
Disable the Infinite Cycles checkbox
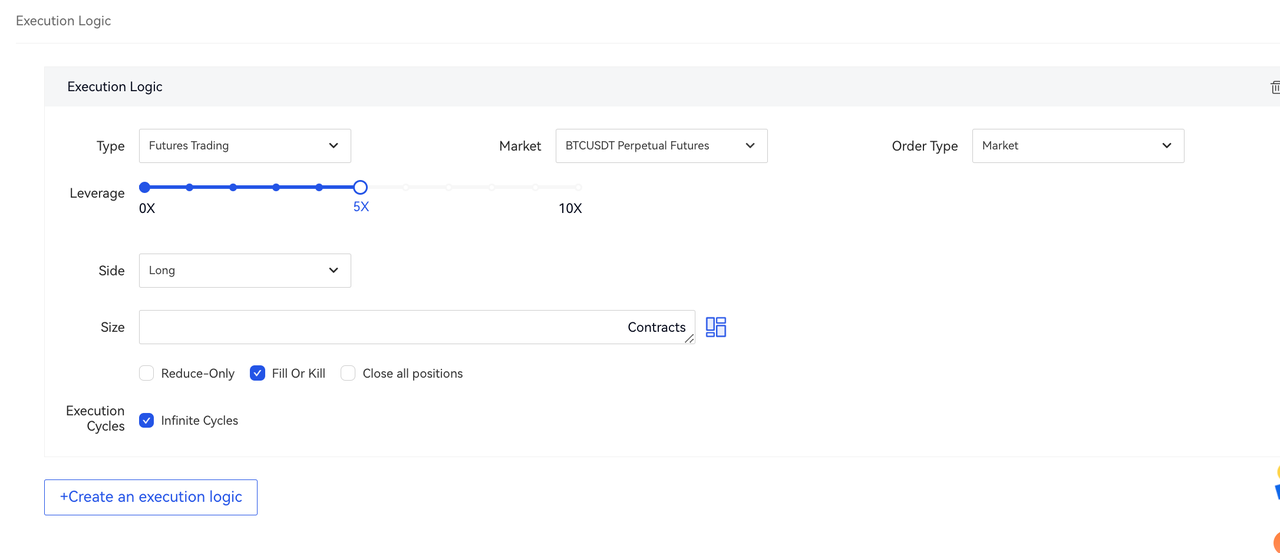point(147,420)
